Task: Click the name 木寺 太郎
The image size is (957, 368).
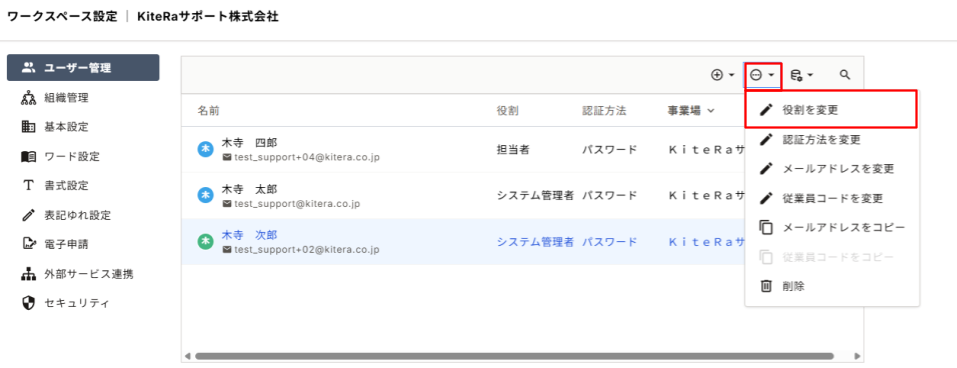Action: tap(249, 189)
